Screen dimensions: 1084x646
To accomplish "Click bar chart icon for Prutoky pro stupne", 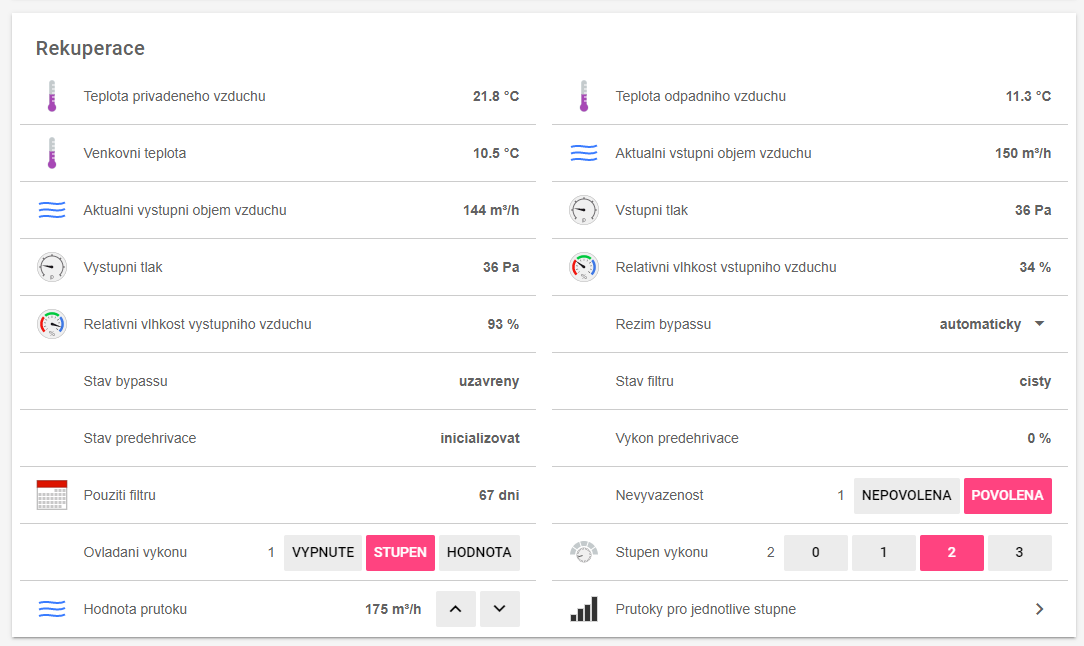I will pos(584,609).
